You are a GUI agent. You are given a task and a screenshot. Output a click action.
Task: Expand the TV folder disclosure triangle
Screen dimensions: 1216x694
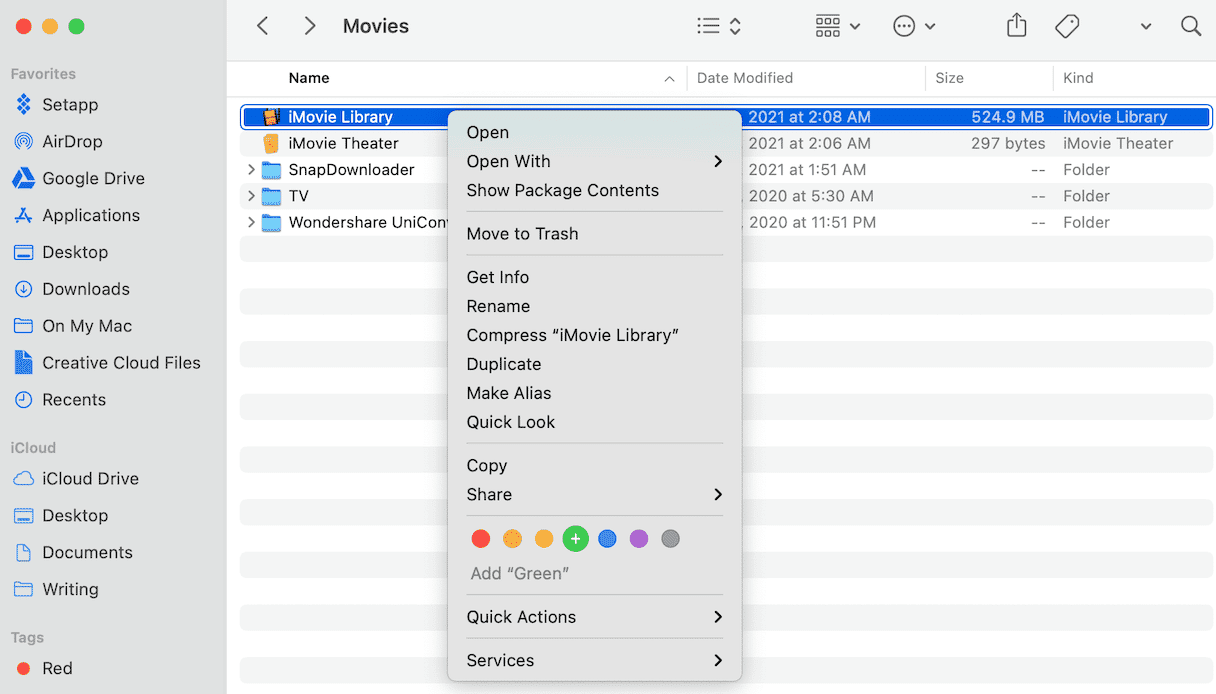251,196
